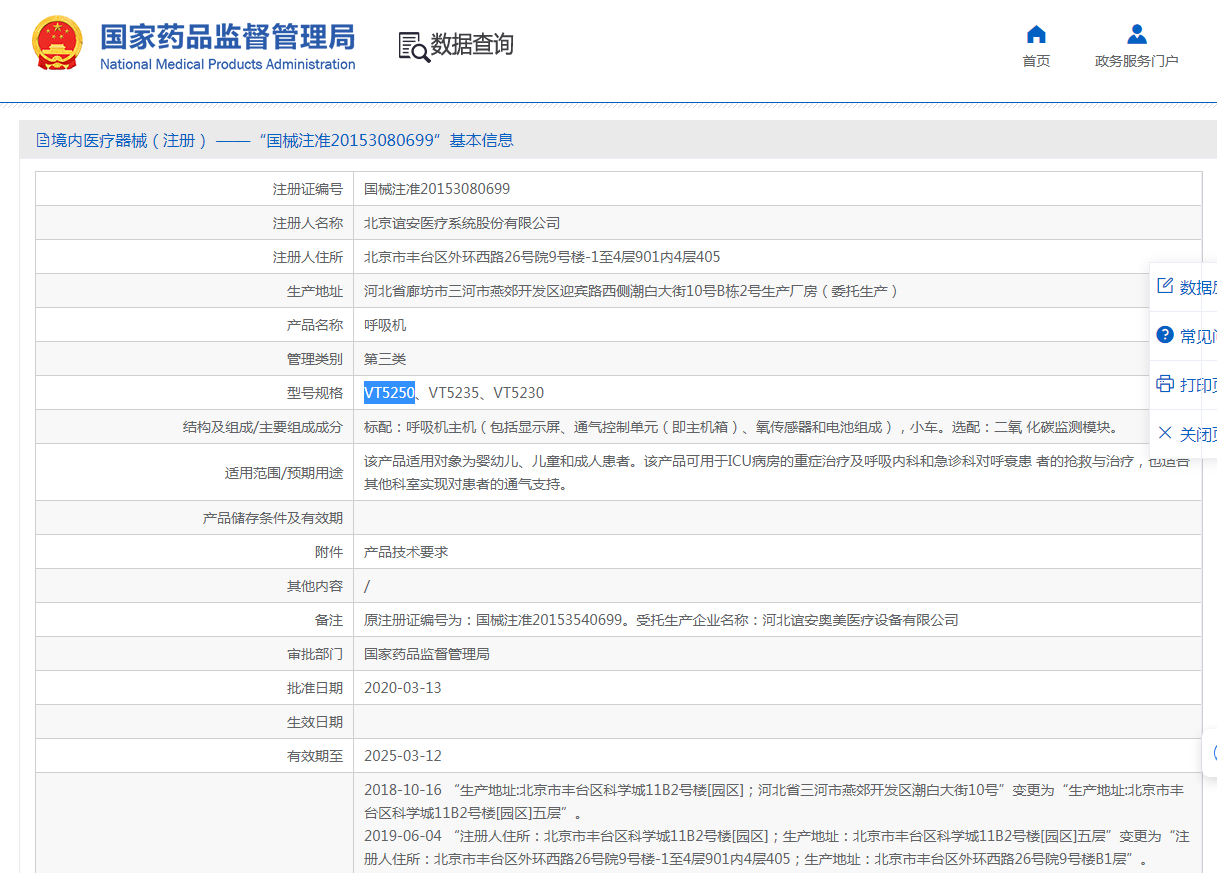Click the VT5230 model text
This screenshot has width=1217, height=873.
[x=519, y=393]
